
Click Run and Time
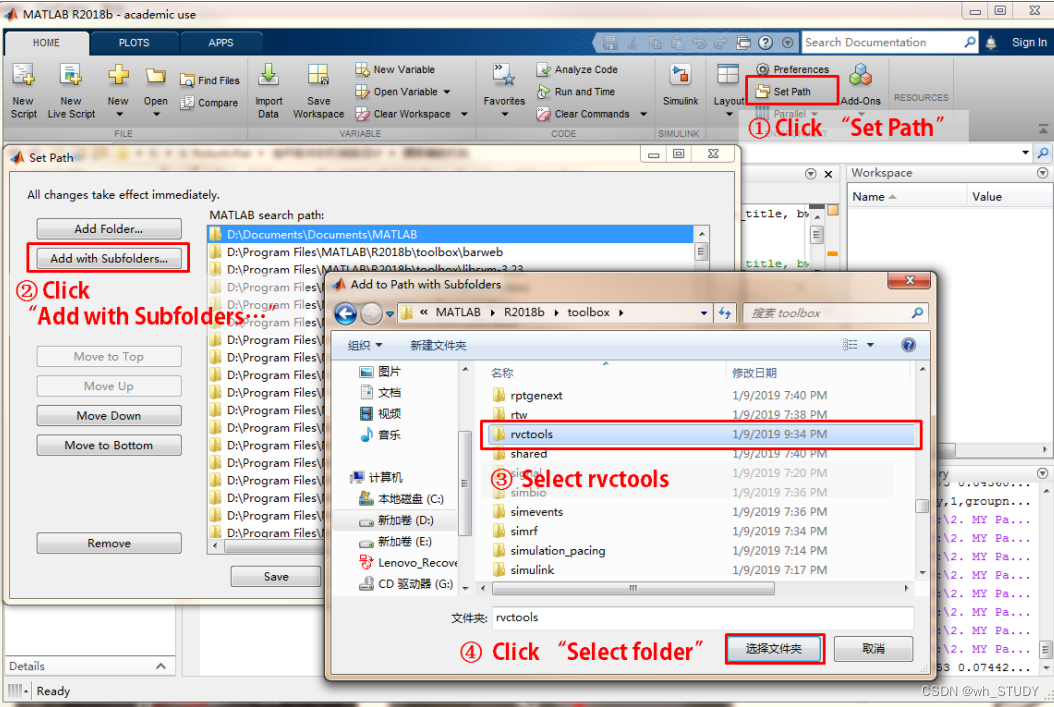(576, 91)
